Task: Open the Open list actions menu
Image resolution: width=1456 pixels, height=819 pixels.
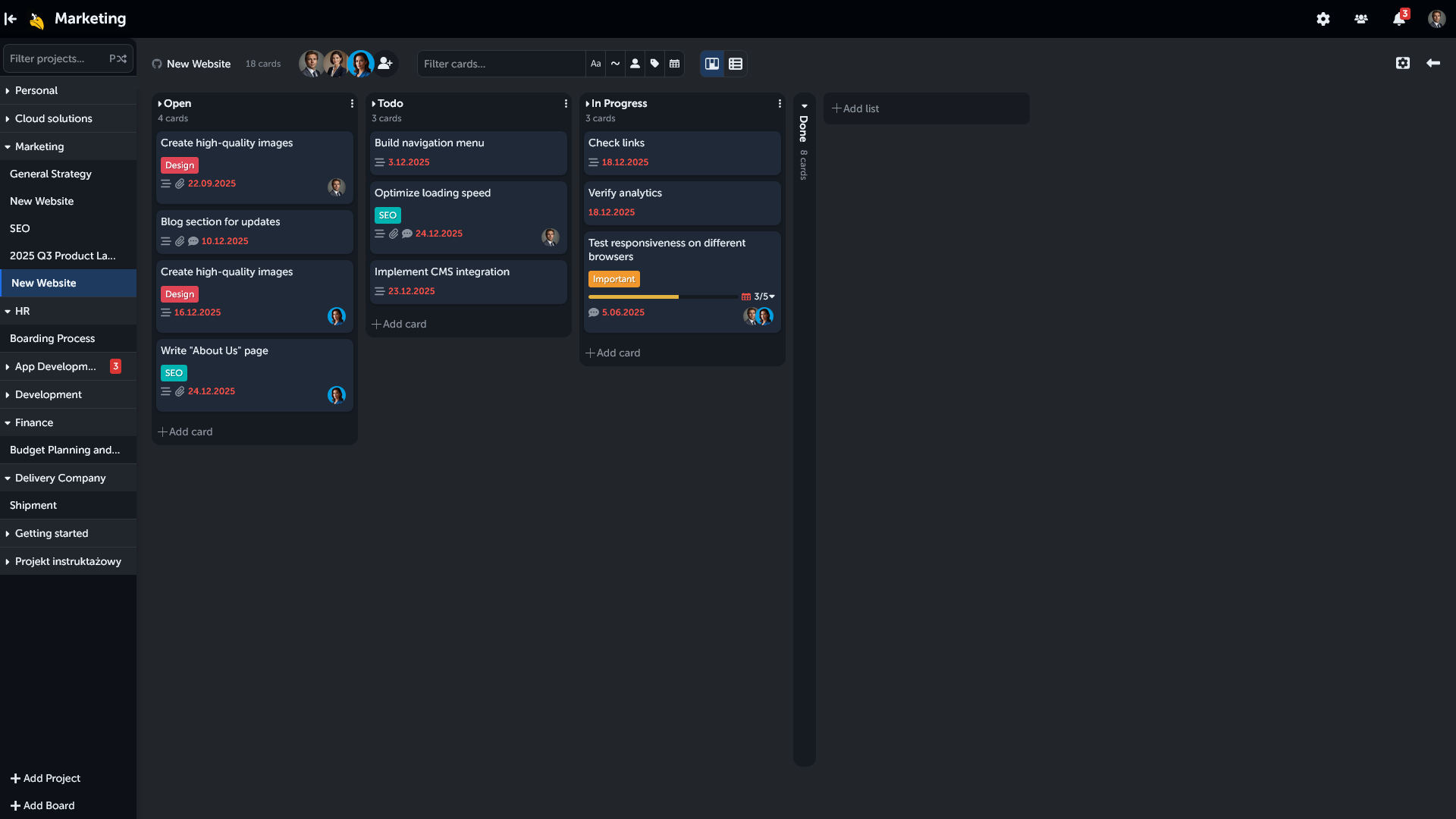Action: 351,102
